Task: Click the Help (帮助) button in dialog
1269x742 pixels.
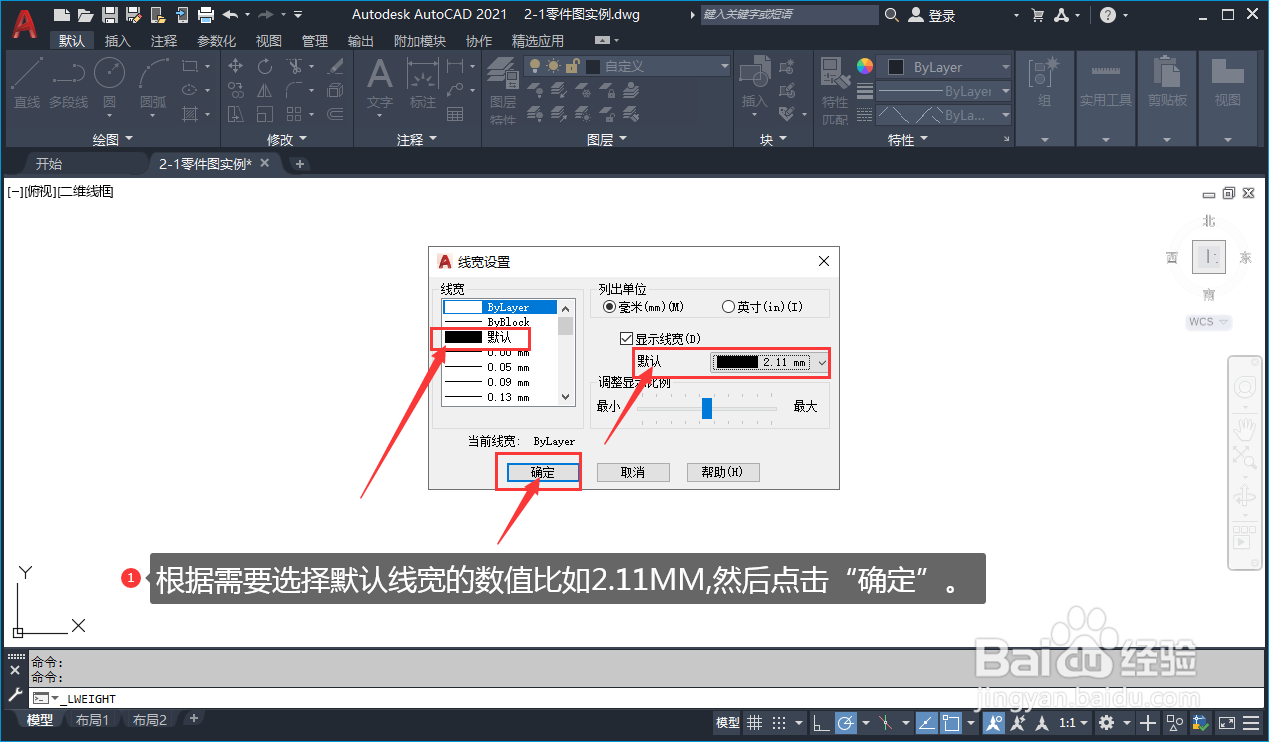Action: (723, 472)
